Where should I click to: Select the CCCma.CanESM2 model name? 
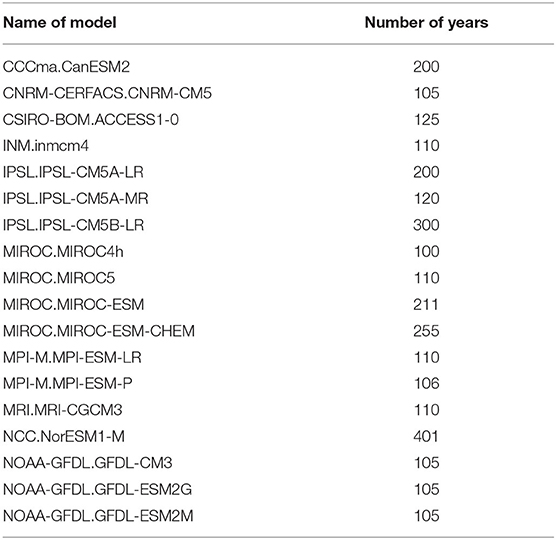[x=66, y=67]
